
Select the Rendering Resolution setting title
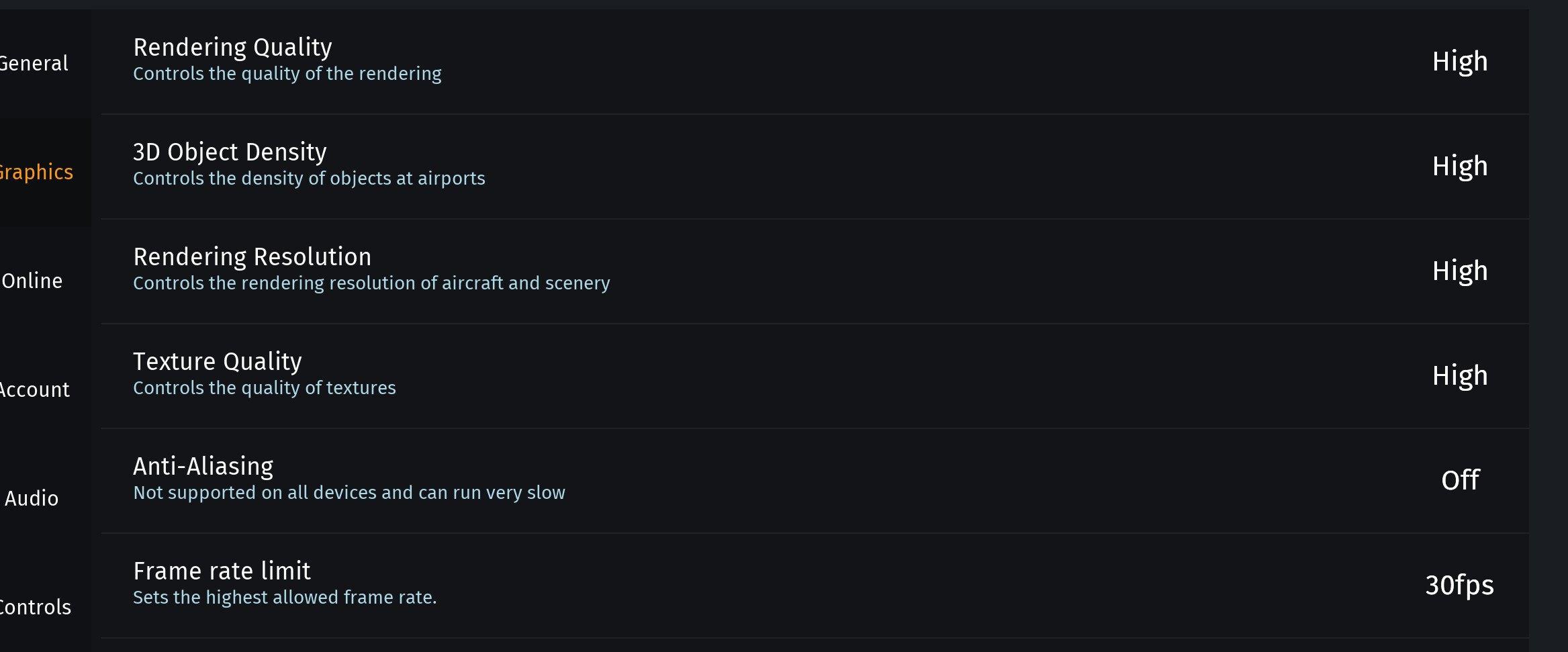(x=252, y=257)
